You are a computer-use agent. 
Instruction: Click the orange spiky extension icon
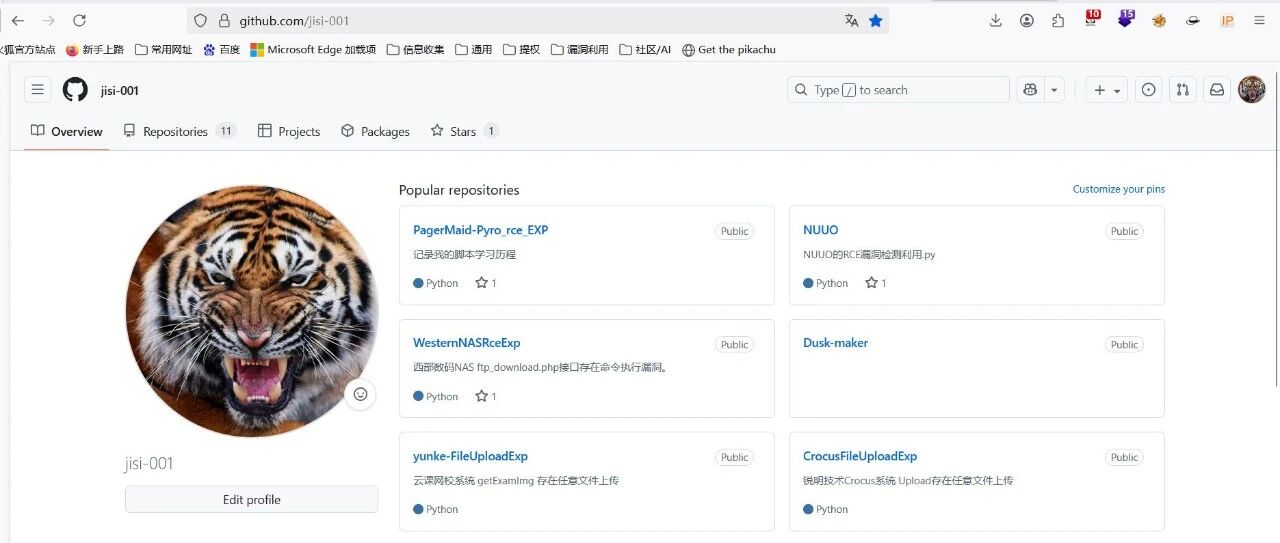1159,20
